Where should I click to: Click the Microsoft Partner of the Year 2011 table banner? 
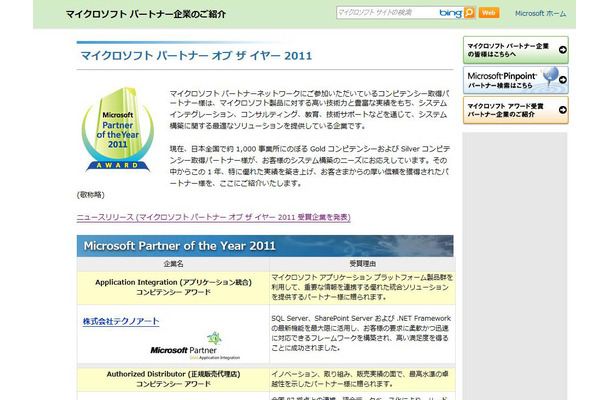pyautogui.click(x=265, y=246)
